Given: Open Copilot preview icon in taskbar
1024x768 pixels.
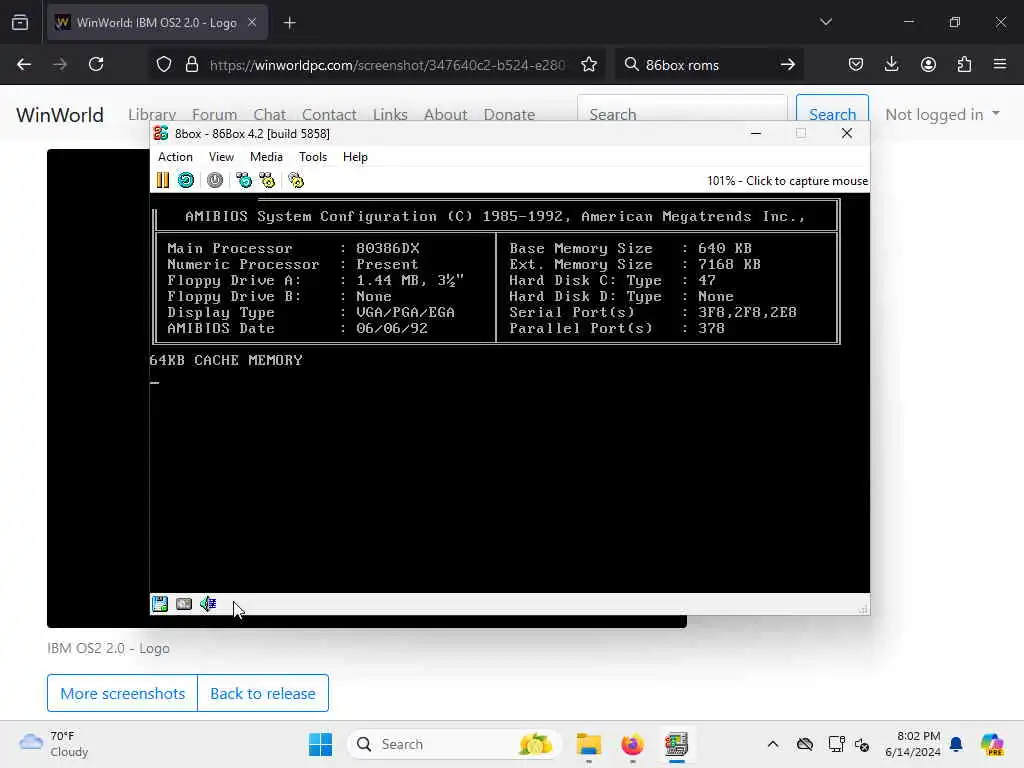Looking at the screenshot, I should (x=992, y=744).
